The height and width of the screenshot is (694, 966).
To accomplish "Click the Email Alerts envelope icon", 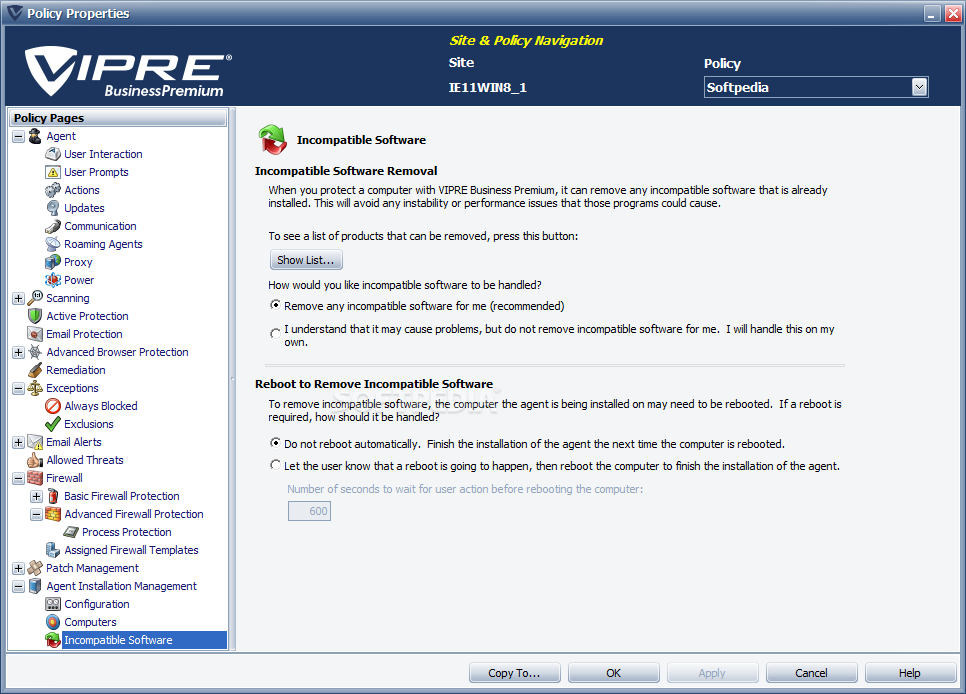I will coord(35,442).
